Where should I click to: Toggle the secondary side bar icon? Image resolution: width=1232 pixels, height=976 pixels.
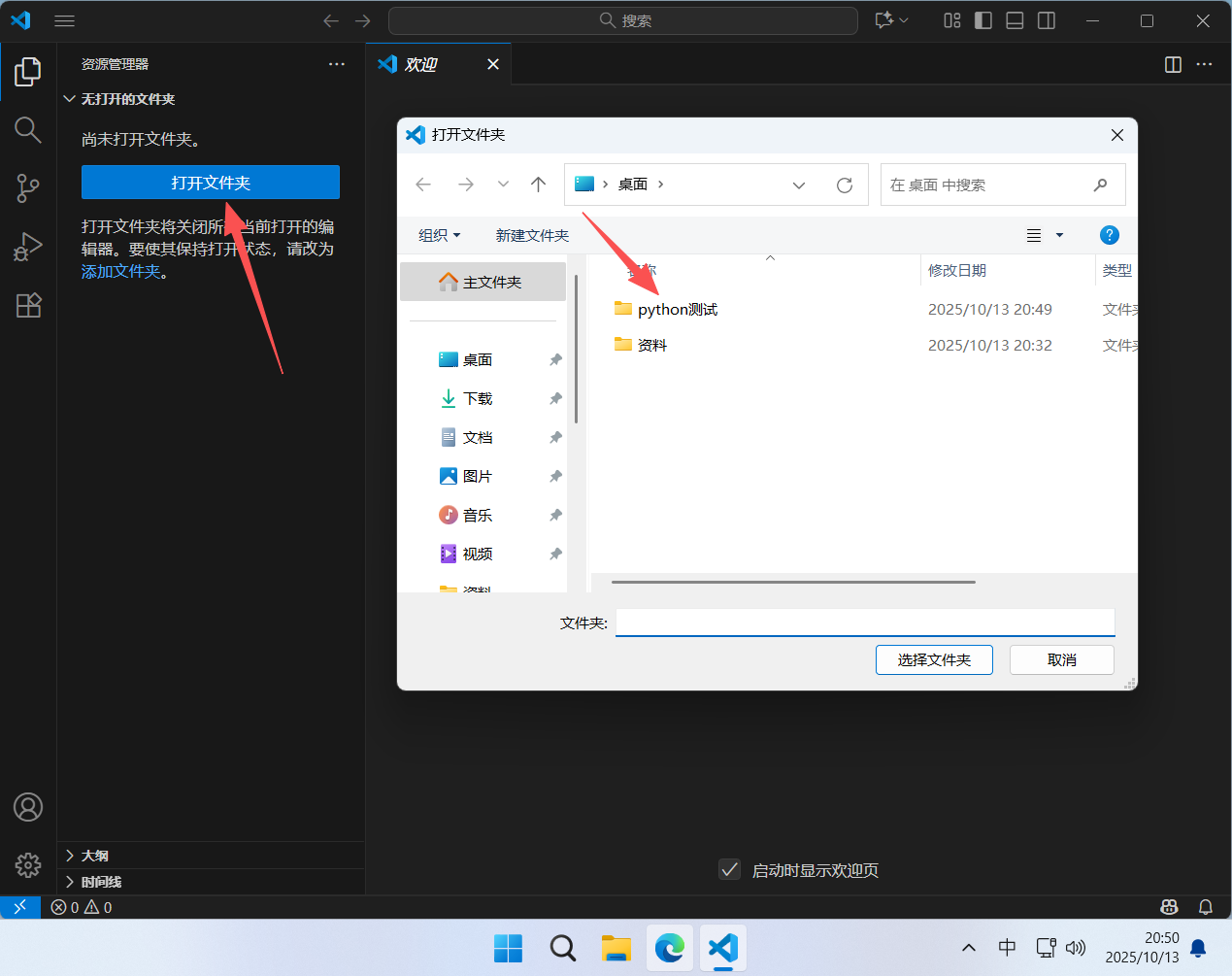[x=1047, y=20]
